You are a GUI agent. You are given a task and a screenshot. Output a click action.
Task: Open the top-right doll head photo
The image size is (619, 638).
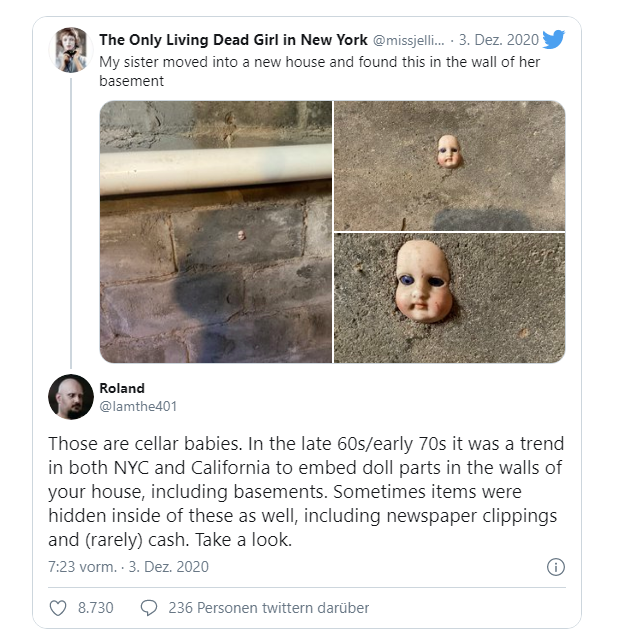click(449, 166)
